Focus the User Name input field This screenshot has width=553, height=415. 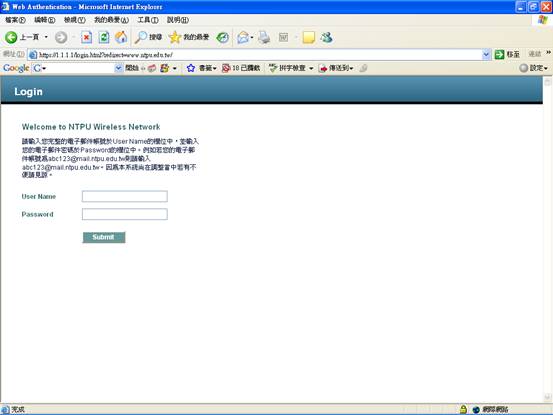click(125, 196)
